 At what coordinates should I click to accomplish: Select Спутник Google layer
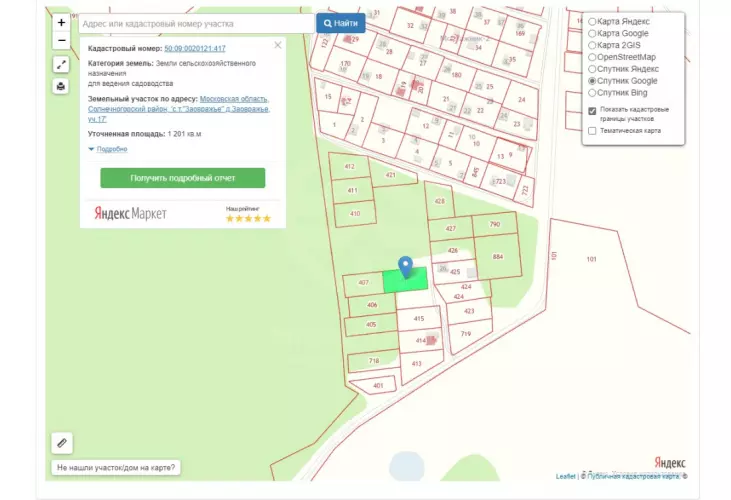point(592,81)
